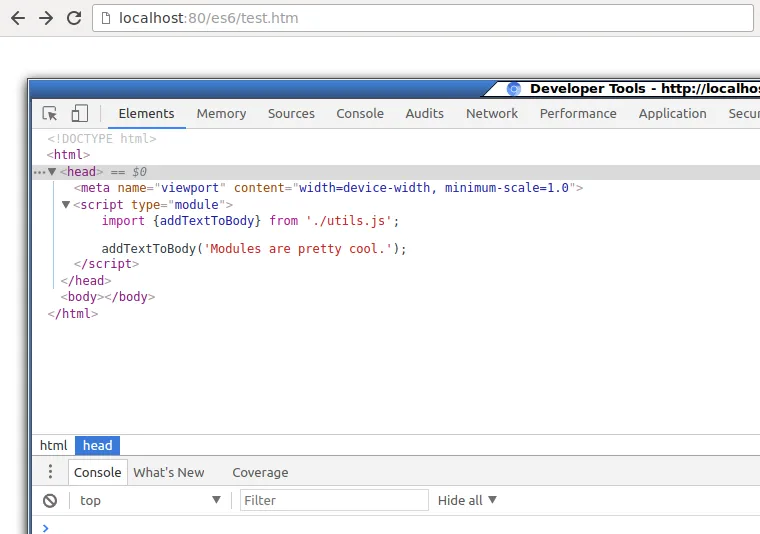Click head in the breadcrumb bar
The width and height of the screenshot is (760, 534).
(97, 445)
